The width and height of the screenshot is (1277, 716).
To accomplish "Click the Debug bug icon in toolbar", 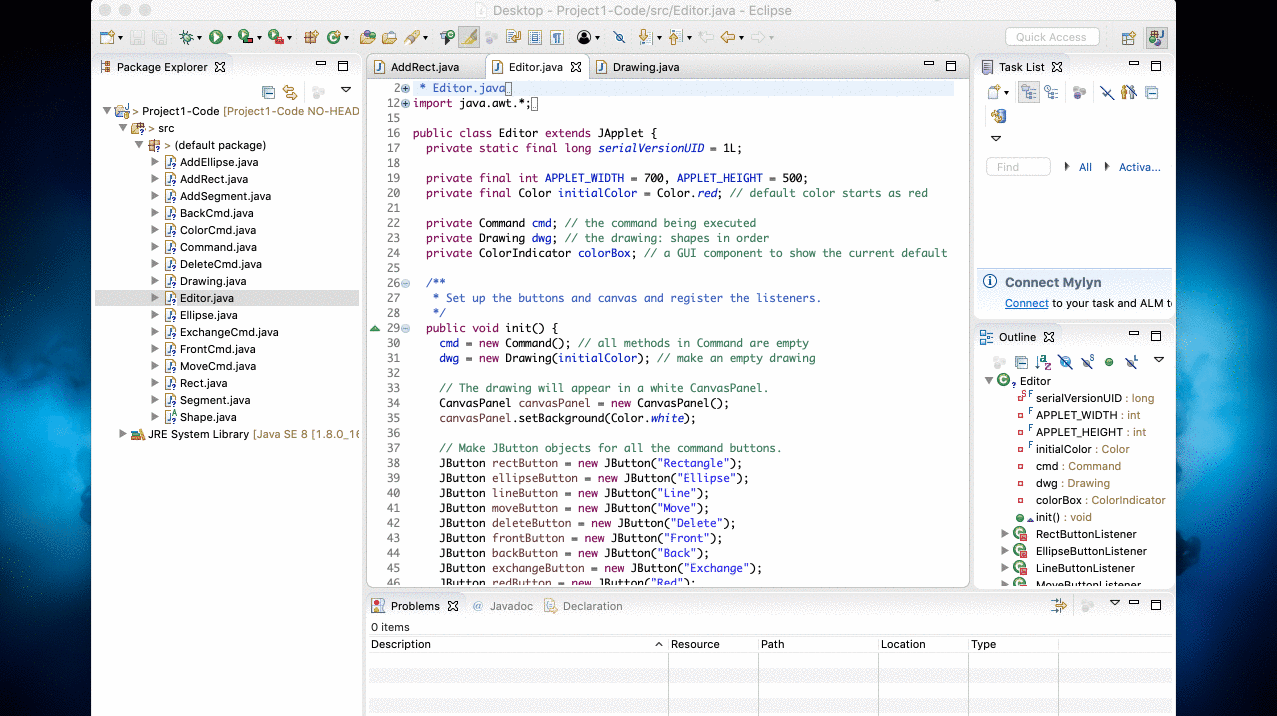I will [186, 37].
